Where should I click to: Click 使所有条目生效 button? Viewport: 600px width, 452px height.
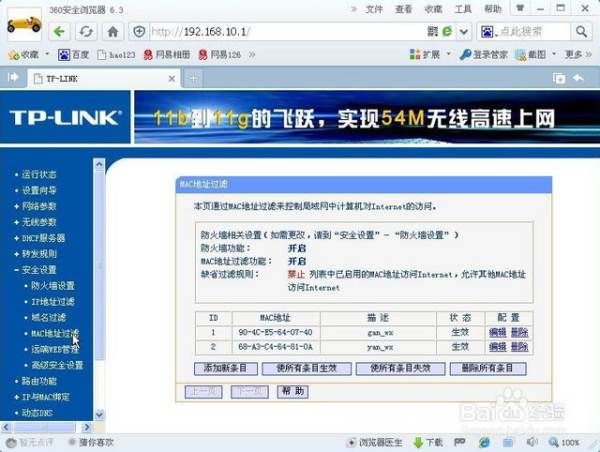click(x=307, y=369)
